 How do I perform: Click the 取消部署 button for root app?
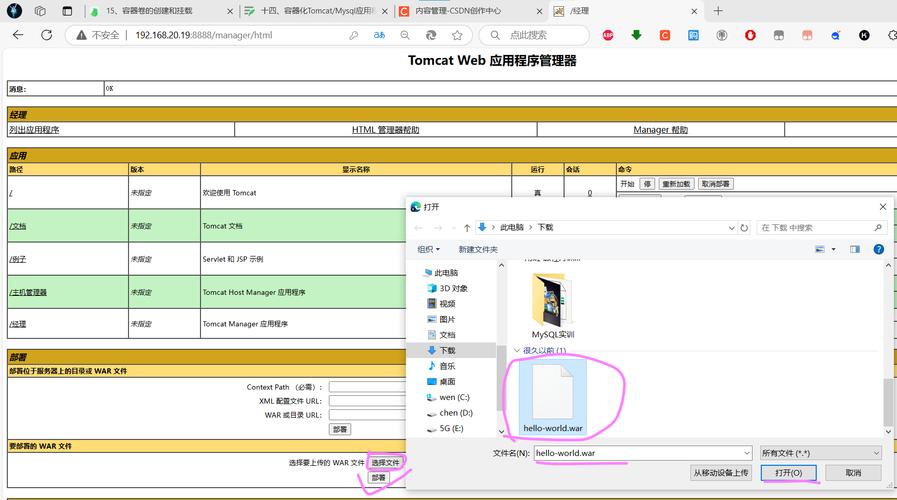715,184
